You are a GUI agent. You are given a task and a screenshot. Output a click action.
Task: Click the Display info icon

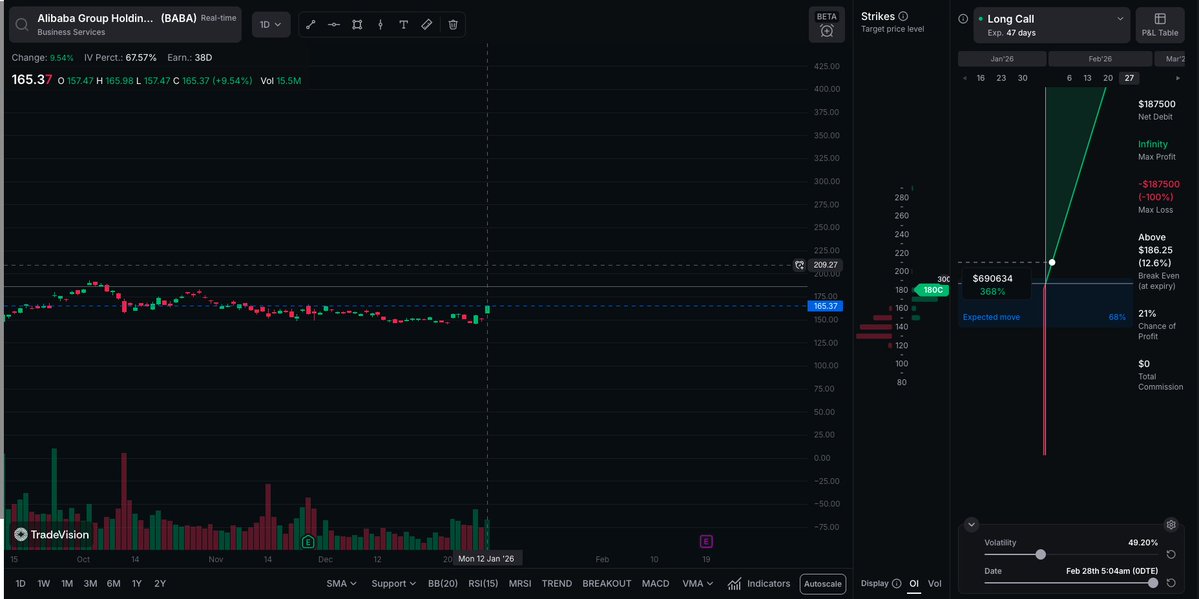tap(896, 583)
